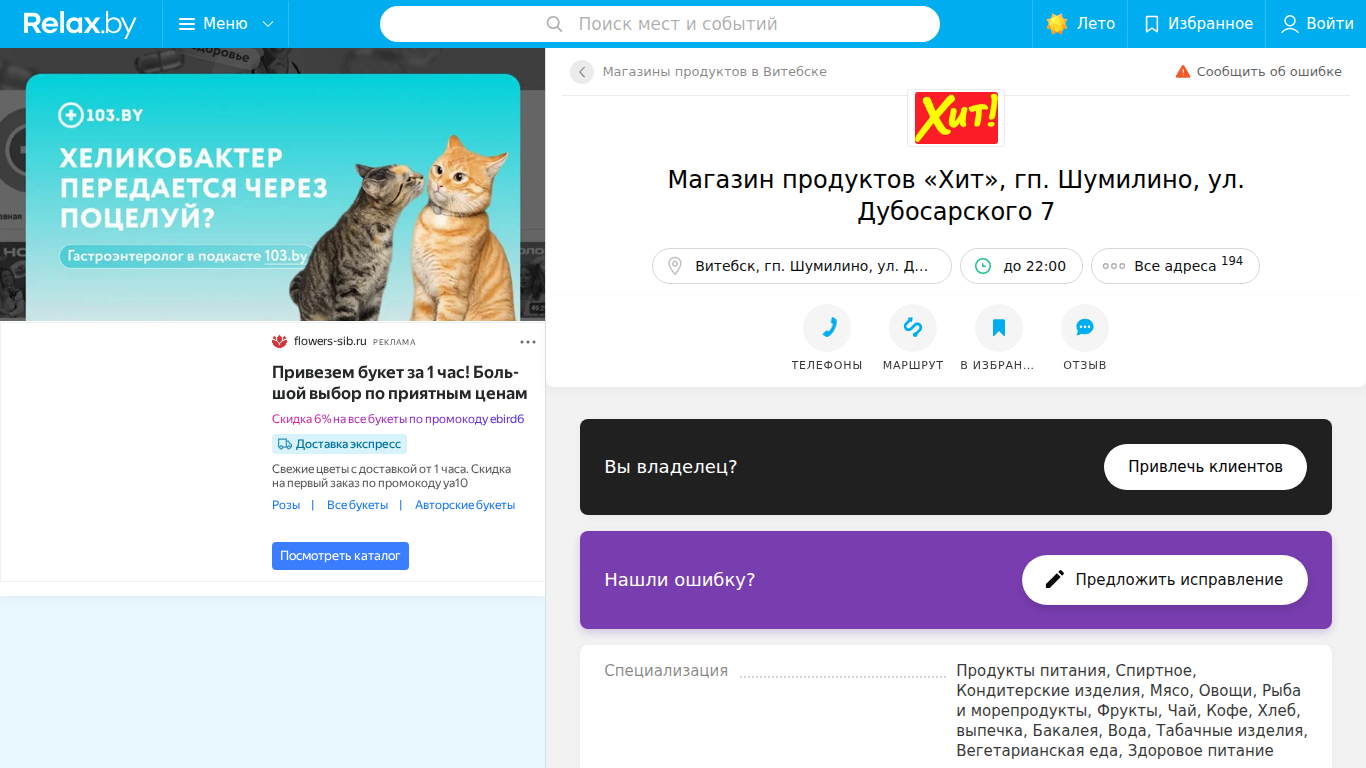
Task: Click the store title Магазин продуктов «Хит»
Action: (956, 196)
